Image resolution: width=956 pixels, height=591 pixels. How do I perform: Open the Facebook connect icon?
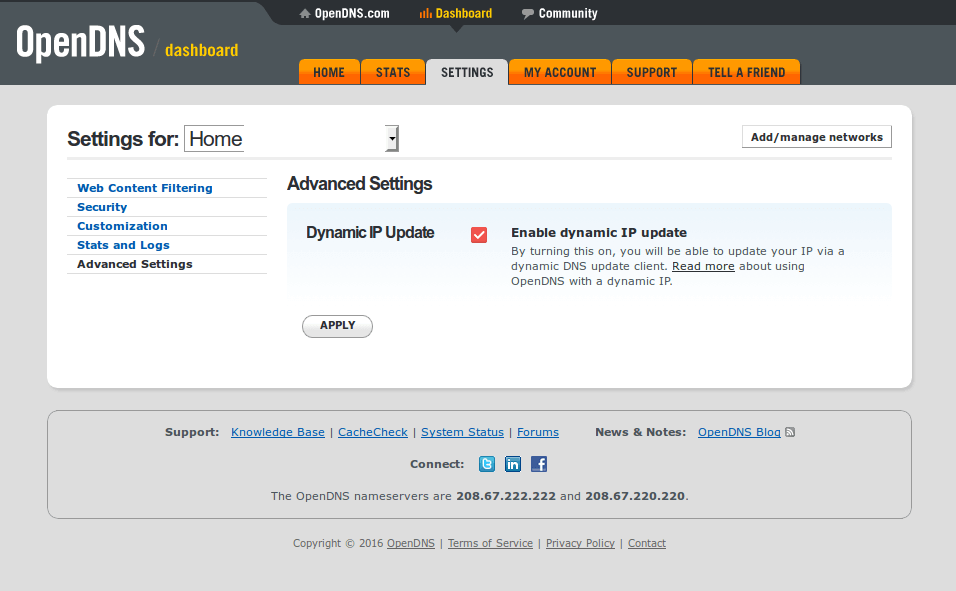click(x=539, y=464)
